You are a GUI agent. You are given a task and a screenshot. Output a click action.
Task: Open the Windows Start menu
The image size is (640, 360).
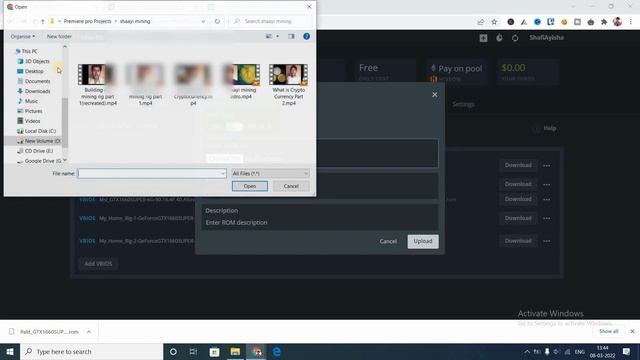[10, 351]
